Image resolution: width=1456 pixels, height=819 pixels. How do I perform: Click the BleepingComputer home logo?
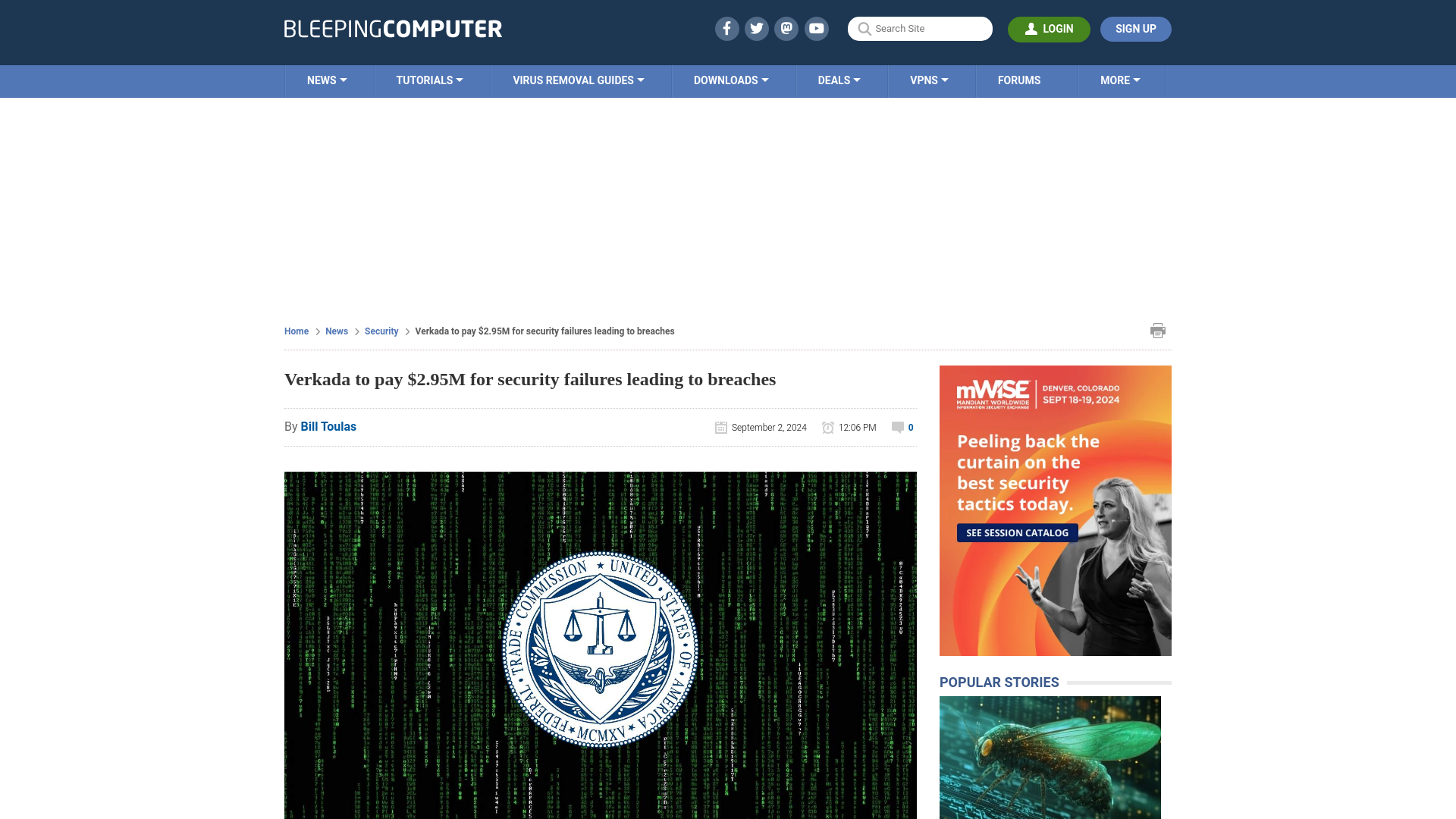click(392, 28)
